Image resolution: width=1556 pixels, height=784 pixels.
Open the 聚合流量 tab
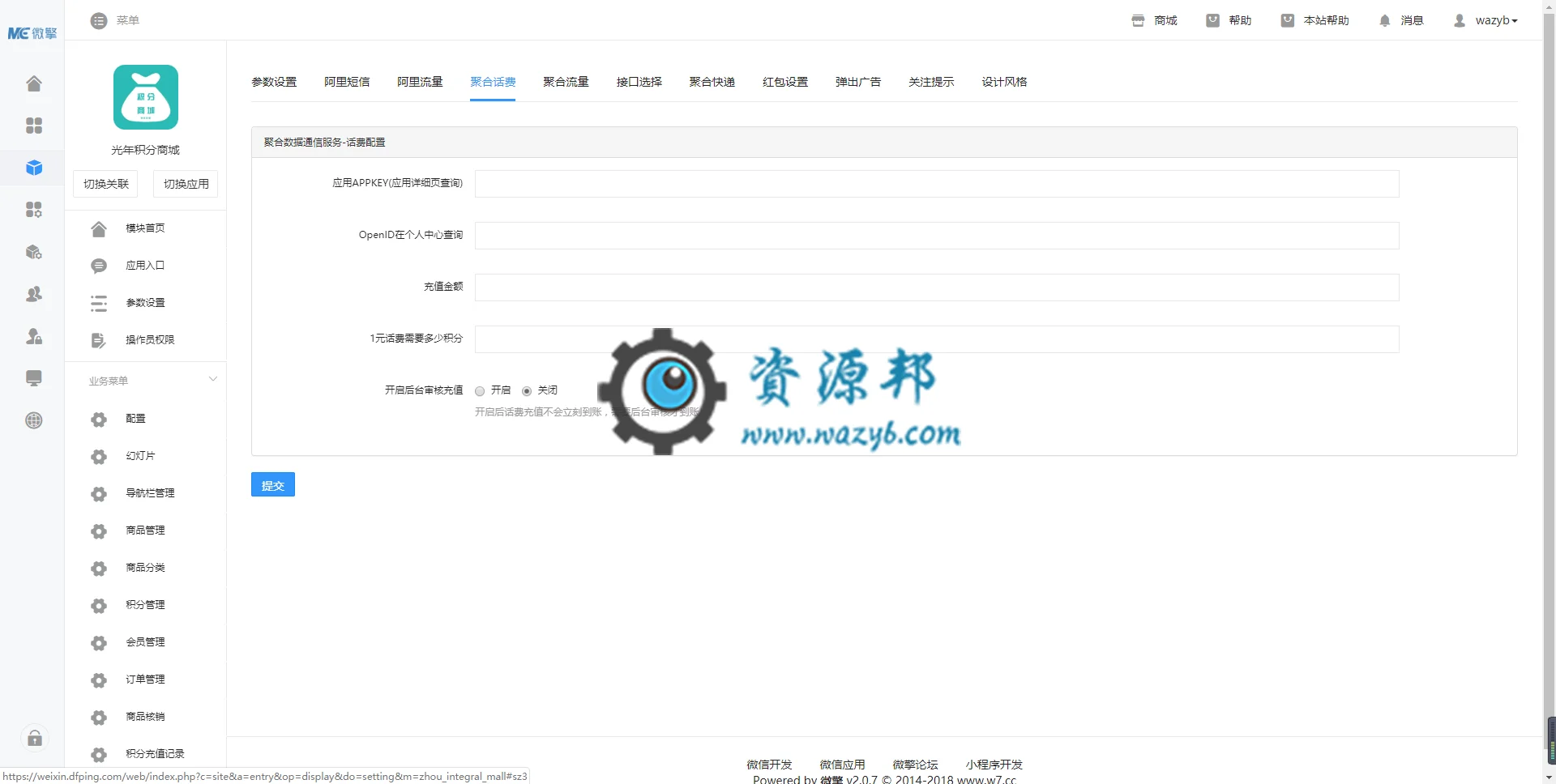[566, 82]
